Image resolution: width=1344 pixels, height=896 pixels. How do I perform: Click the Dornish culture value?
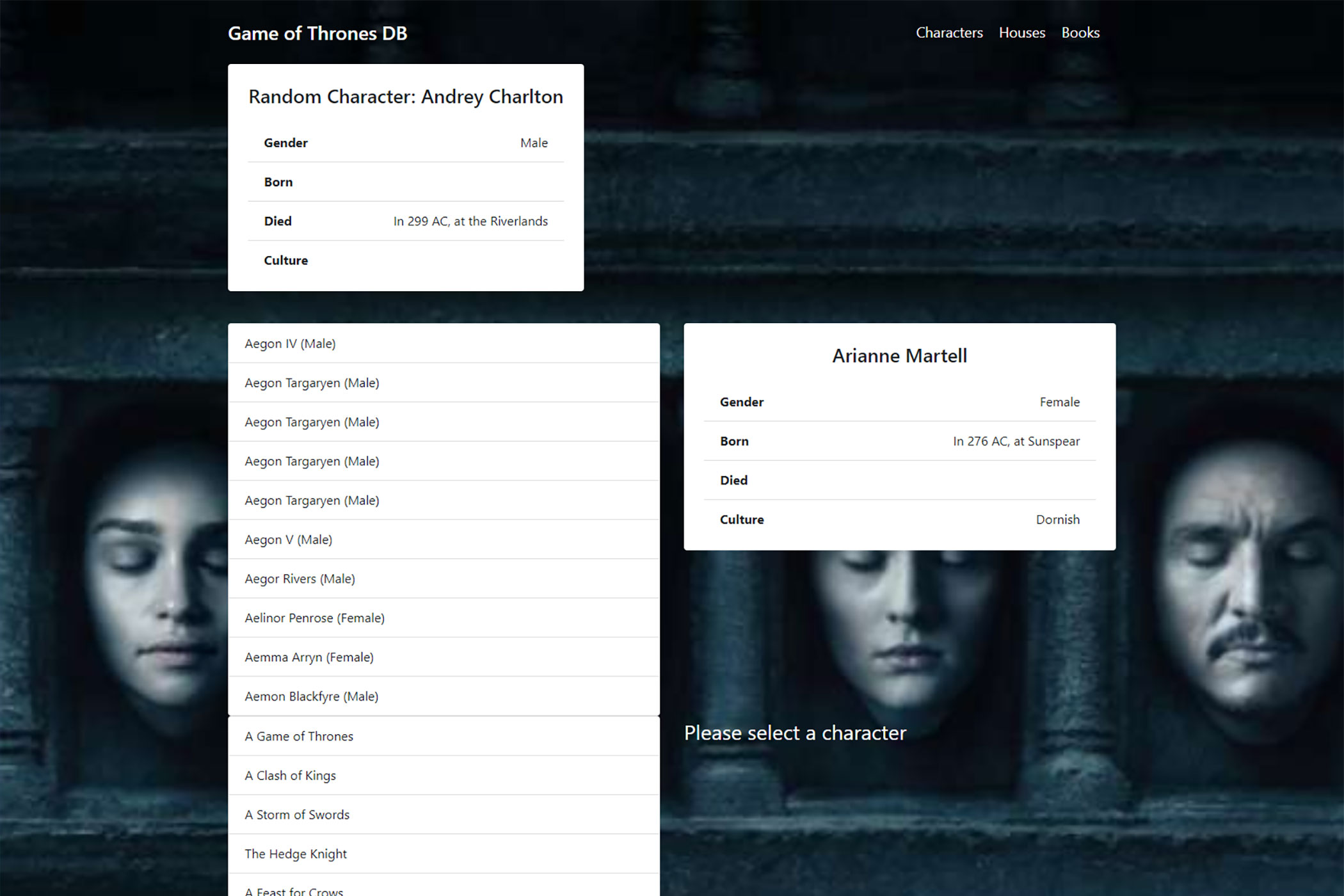[x=1057, y=520]
